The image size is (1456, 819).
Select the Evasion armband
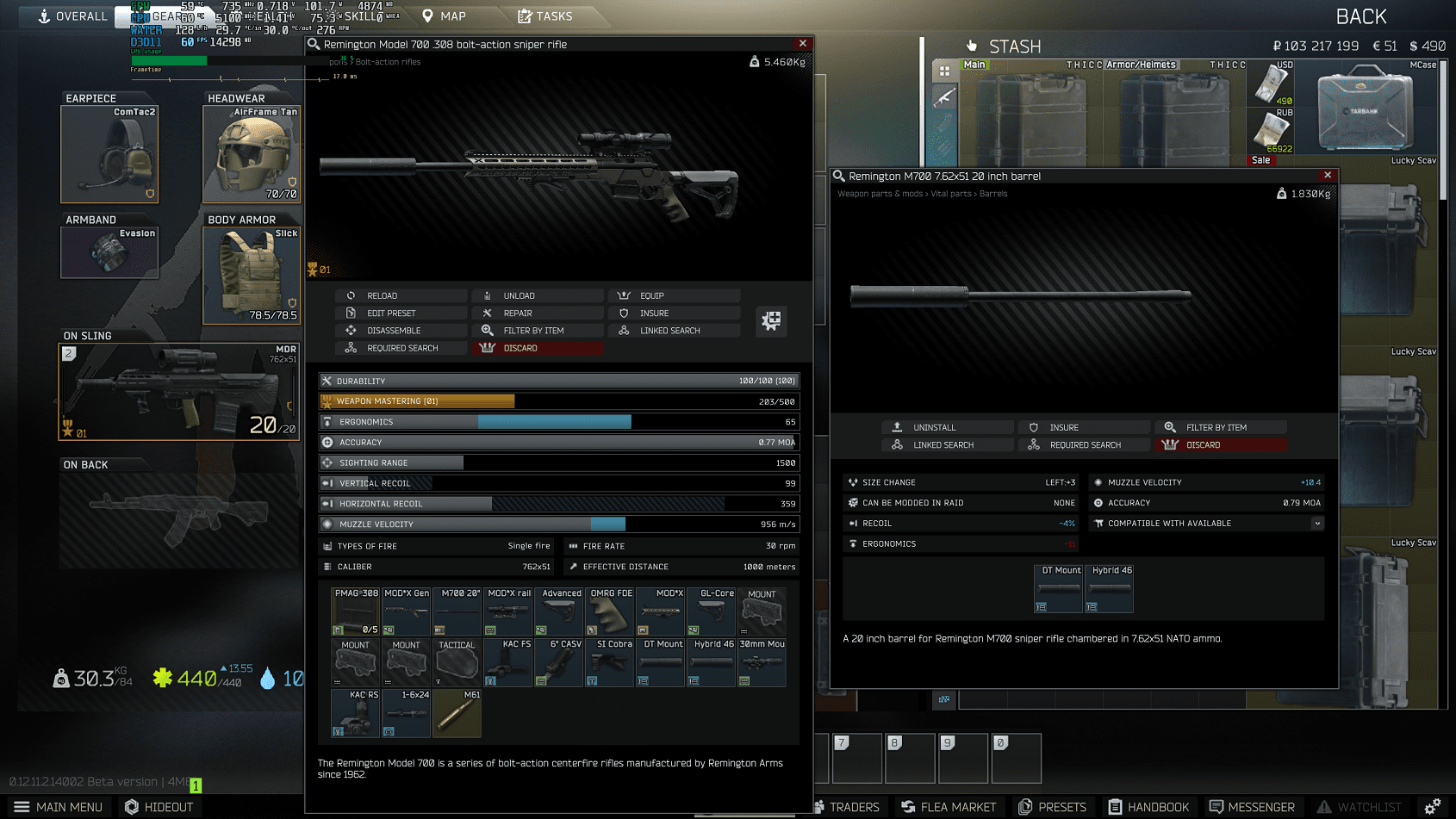pos(109,253)
